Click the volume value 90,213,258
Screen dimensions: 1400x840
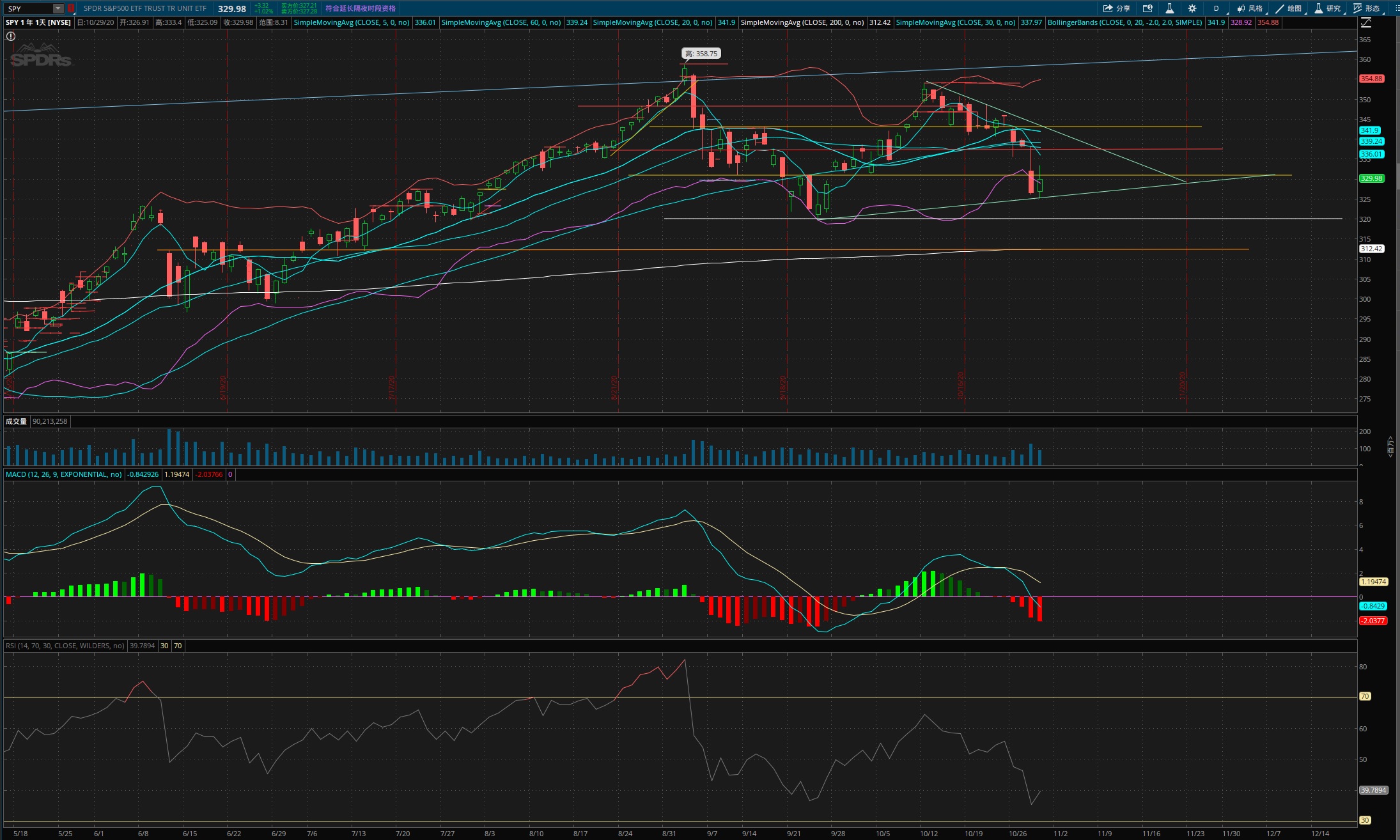pyautogui.click(x=50, y=421)
